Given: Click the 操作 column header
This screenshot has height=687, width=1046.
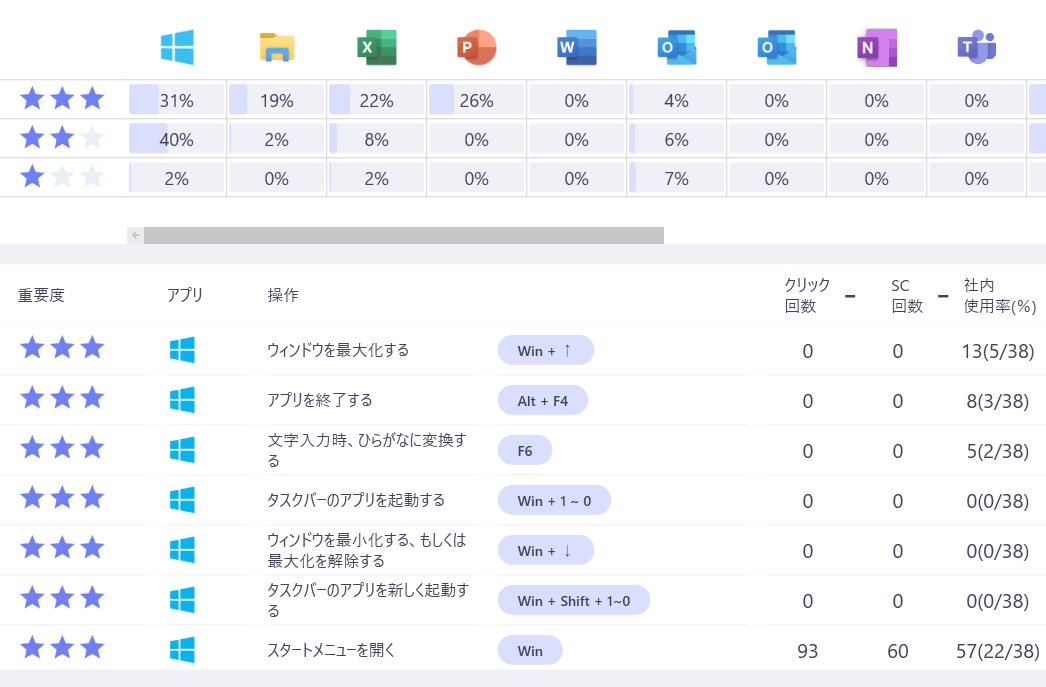Looking at the screenshot, I should pos(283,295).
